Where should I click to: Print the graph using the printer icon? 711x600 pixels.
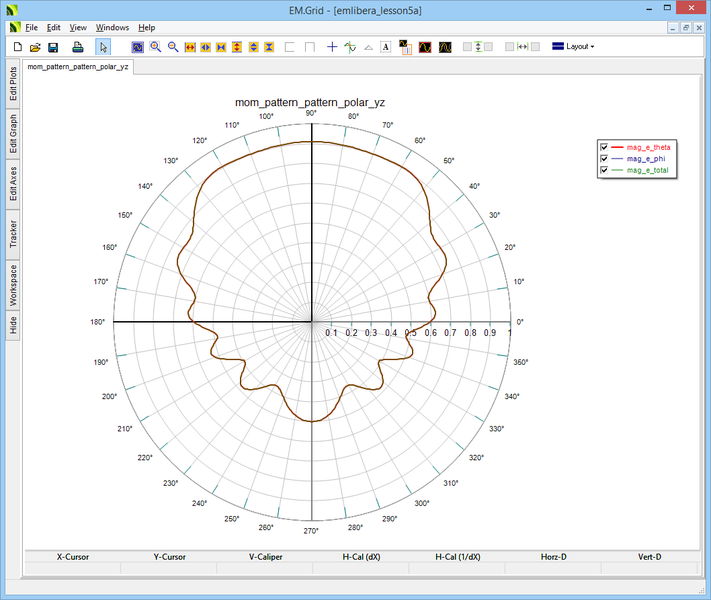tap(77, 47)
